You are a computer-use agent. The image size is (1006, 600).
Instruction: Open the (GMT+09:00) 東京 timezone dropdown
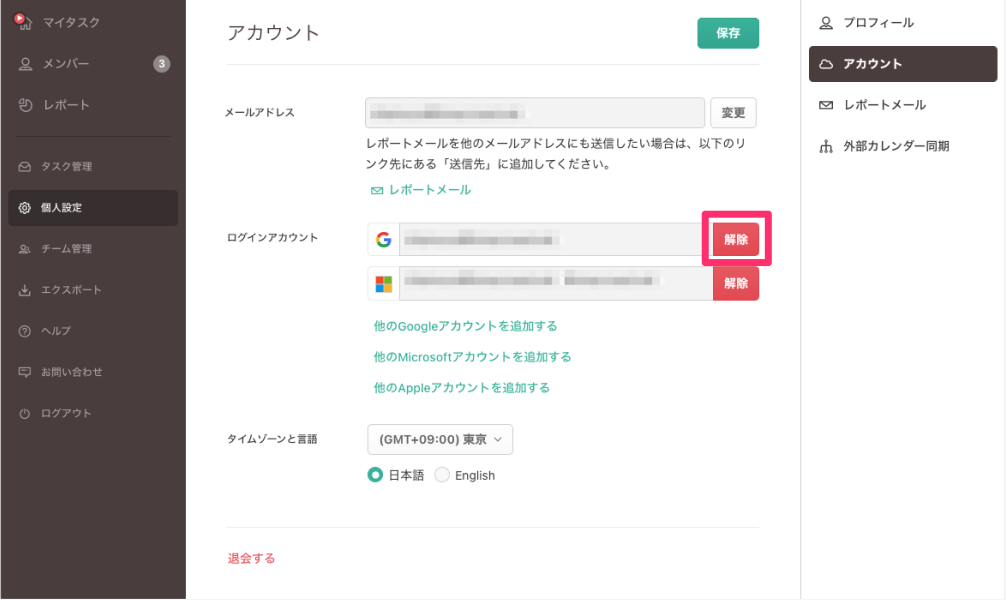pyautogui.click(x=440, y=439)
